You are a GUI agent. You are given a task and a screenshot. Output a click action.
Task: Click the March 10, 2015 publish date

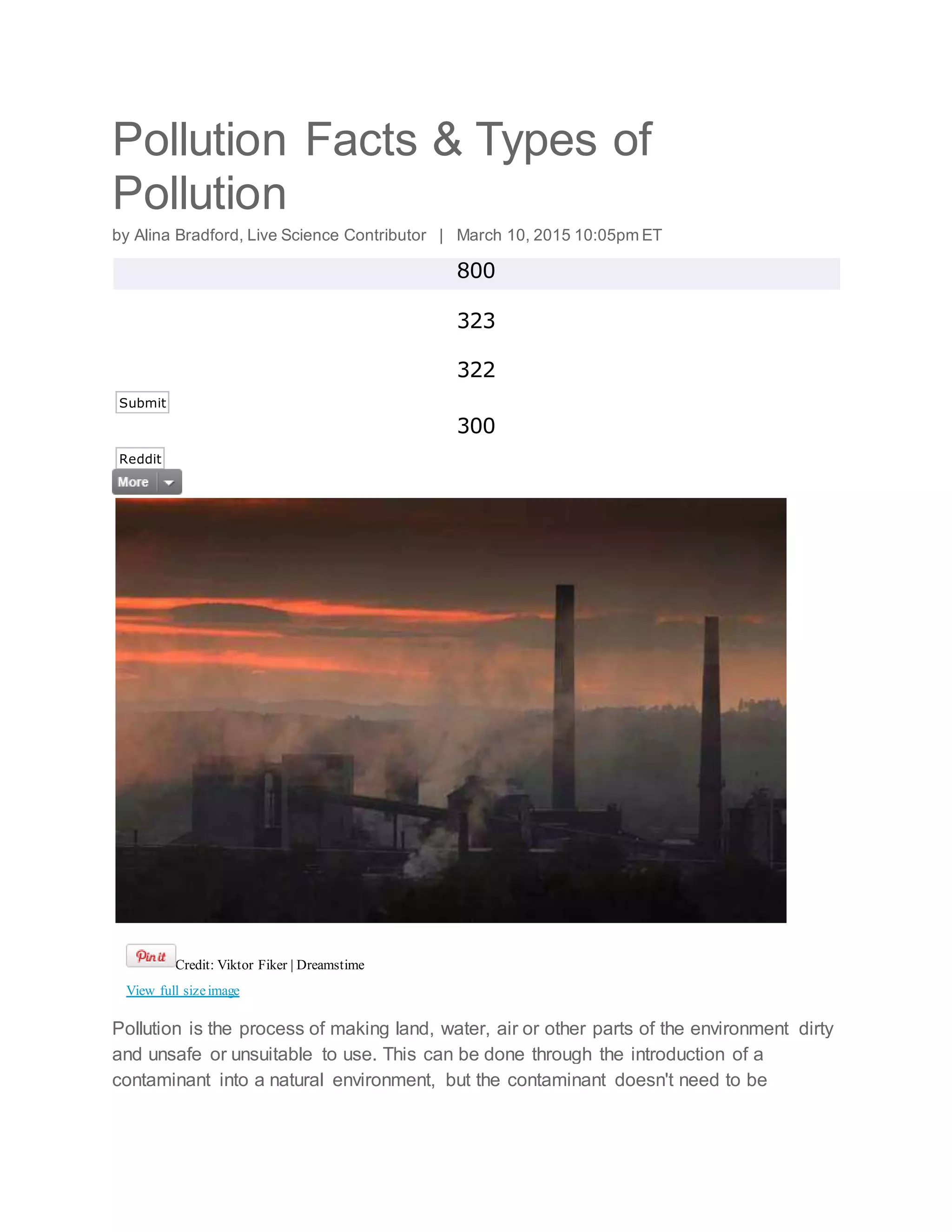coord(513,235)
